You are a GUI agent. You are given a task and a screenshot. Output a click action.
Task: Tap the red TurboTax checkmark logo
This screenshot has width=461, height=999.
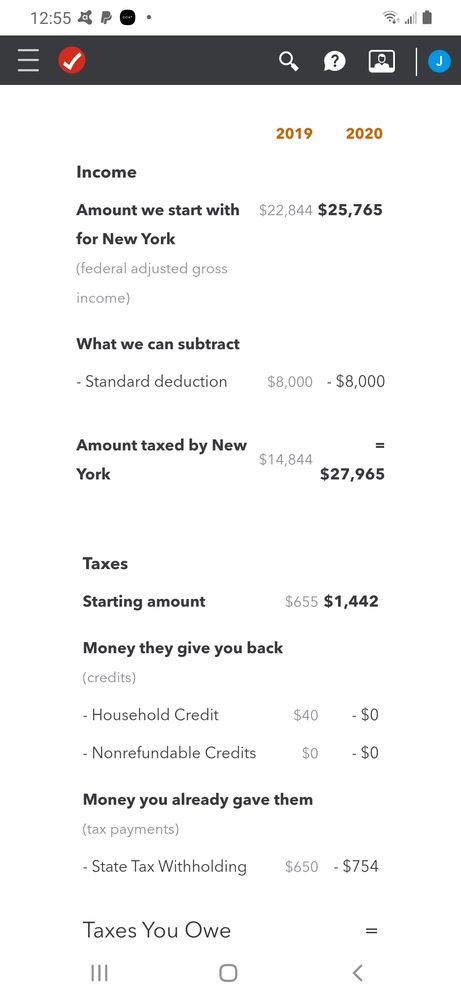pos(72,61)
